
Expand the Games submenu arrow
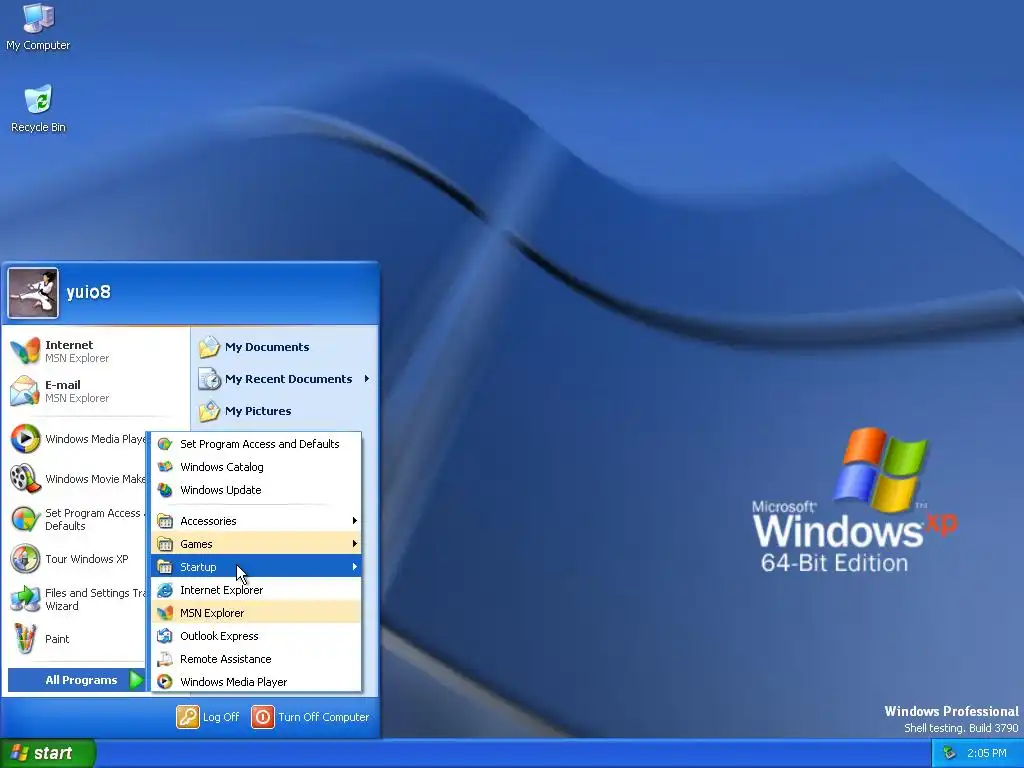pos(355,543)
